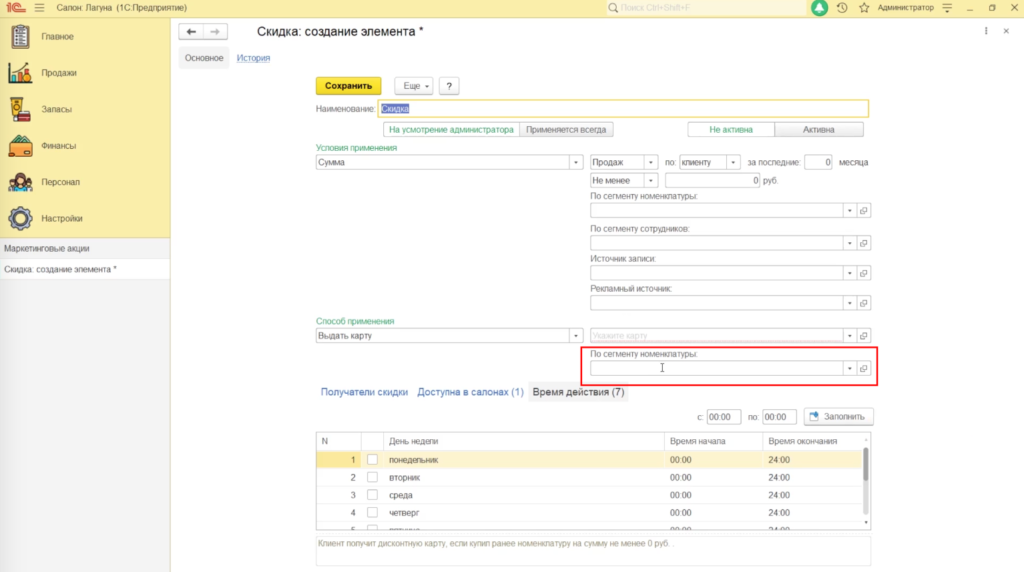Open the first По сегменту номенклатуры item
Screen dimensions: 1024x572
[863, 210]
